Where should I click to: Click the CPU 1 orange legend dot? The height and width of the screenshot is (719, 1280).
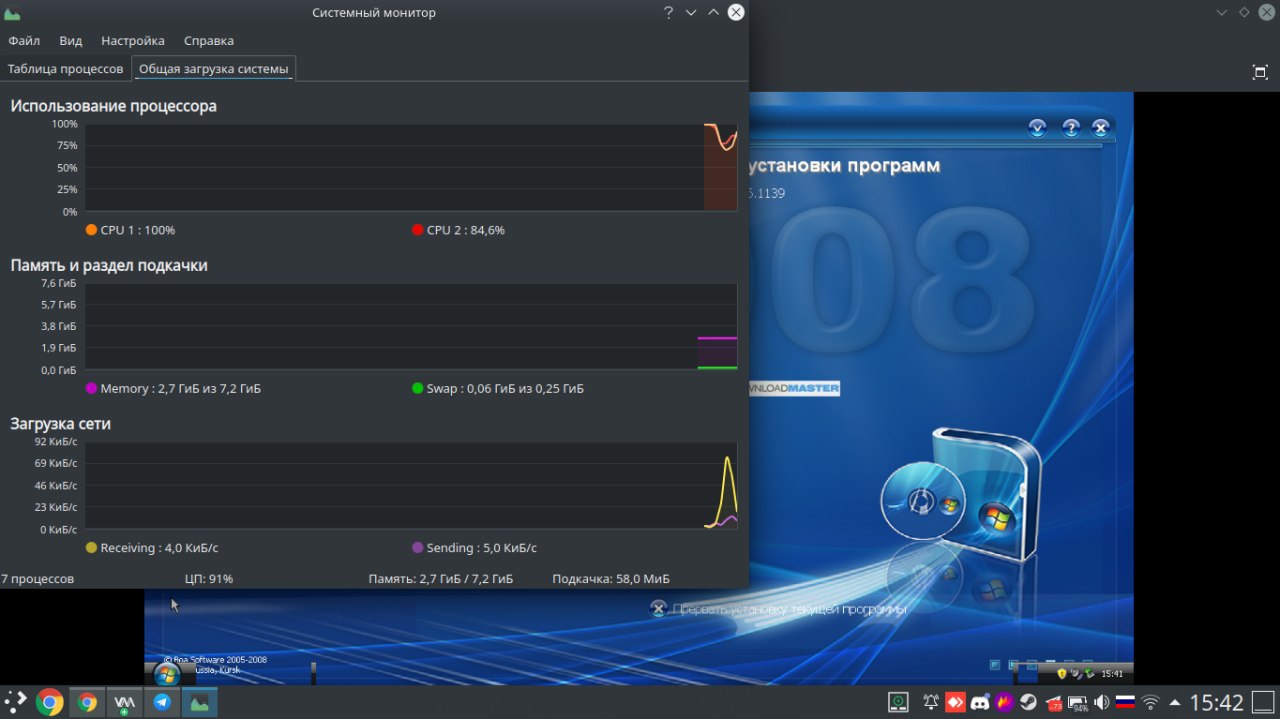click(91, 230)
